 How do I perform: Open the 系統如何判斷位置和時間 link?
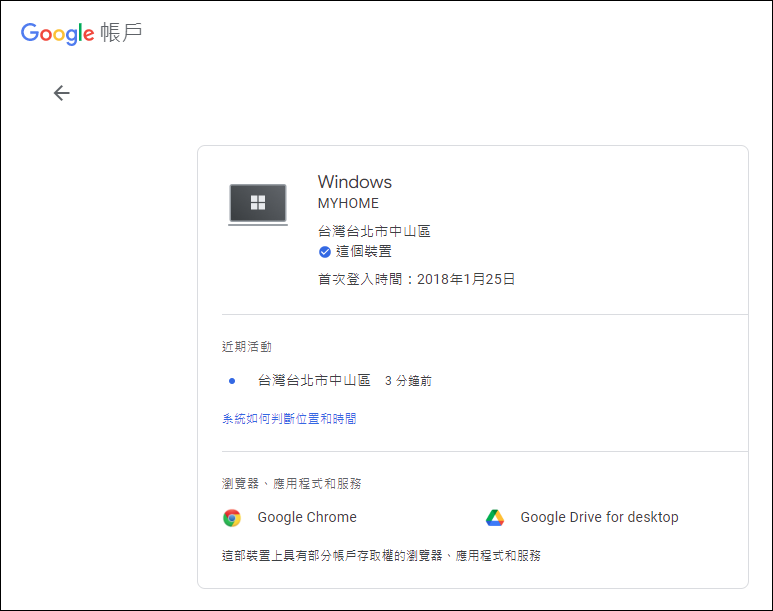(289, 419)
